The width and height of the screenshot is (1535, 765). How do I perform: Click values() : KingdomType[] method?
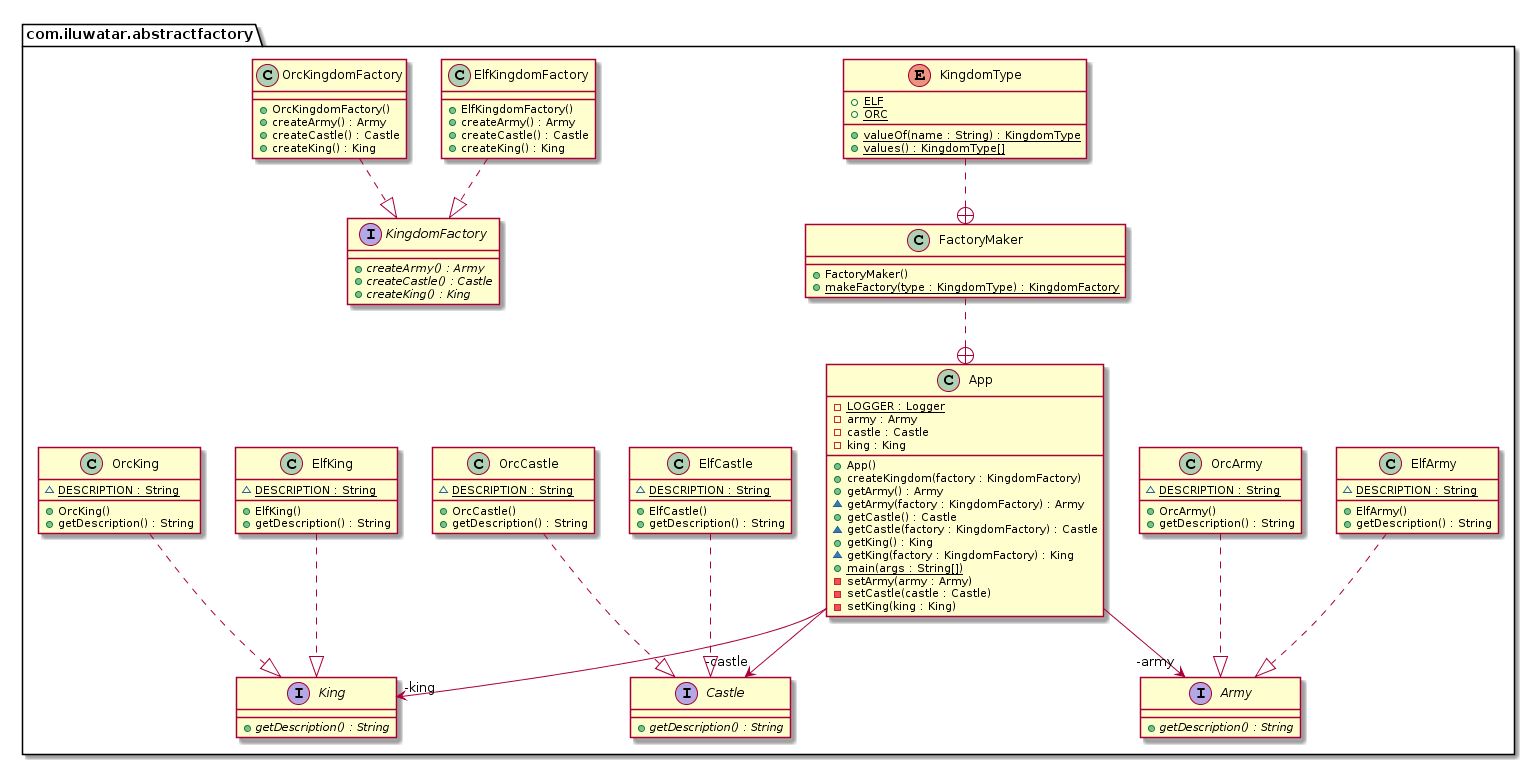coord(934,148)
